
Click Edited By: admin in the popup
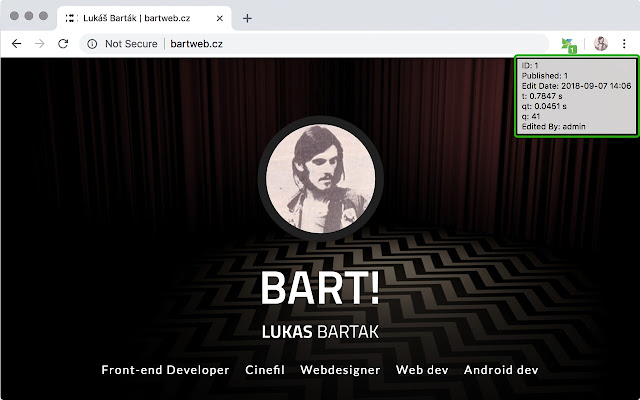[553, 126]
